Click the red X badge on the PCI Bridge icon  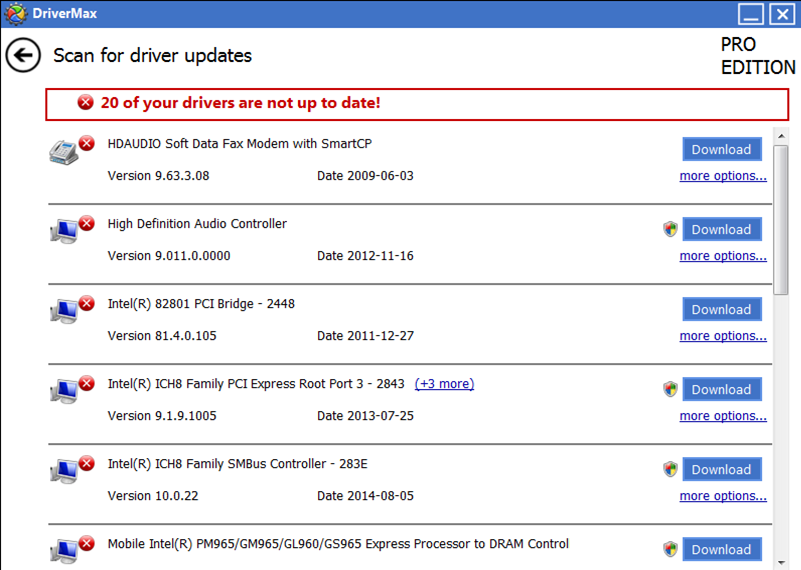click(87, 303)
